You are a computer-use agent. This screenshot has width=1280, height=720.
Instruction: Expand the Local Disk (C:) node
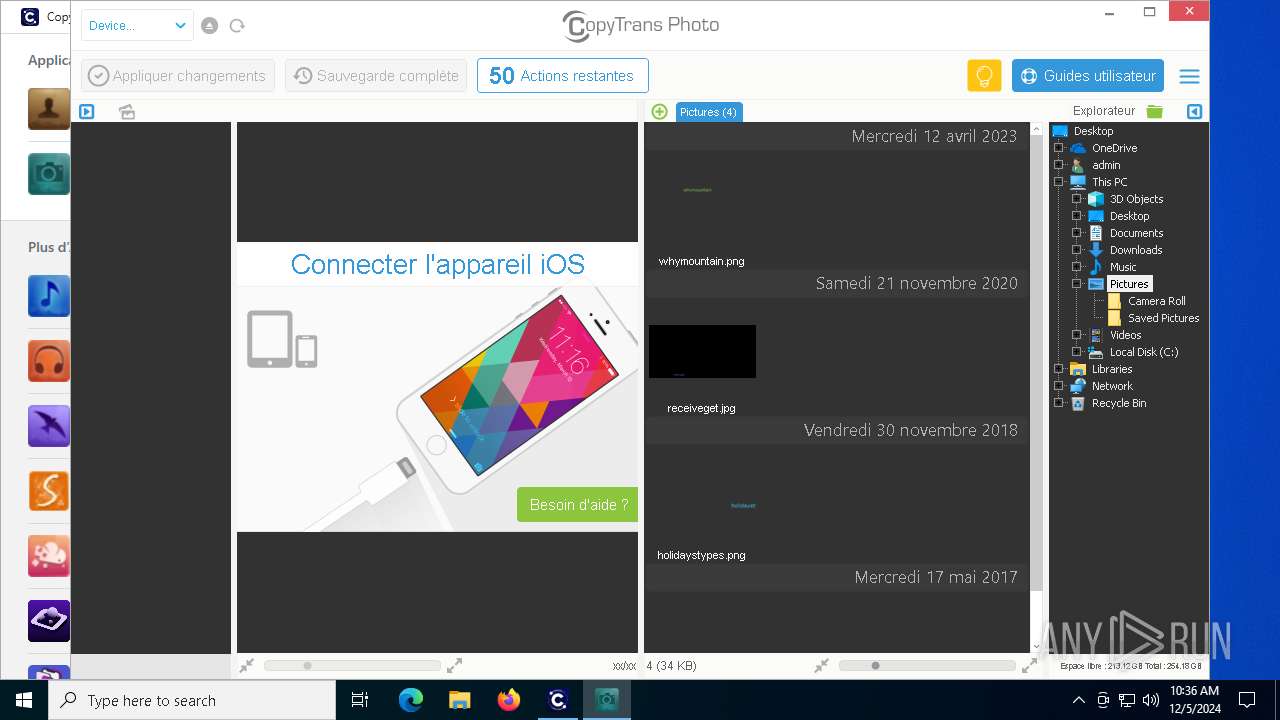[1077, 352]
